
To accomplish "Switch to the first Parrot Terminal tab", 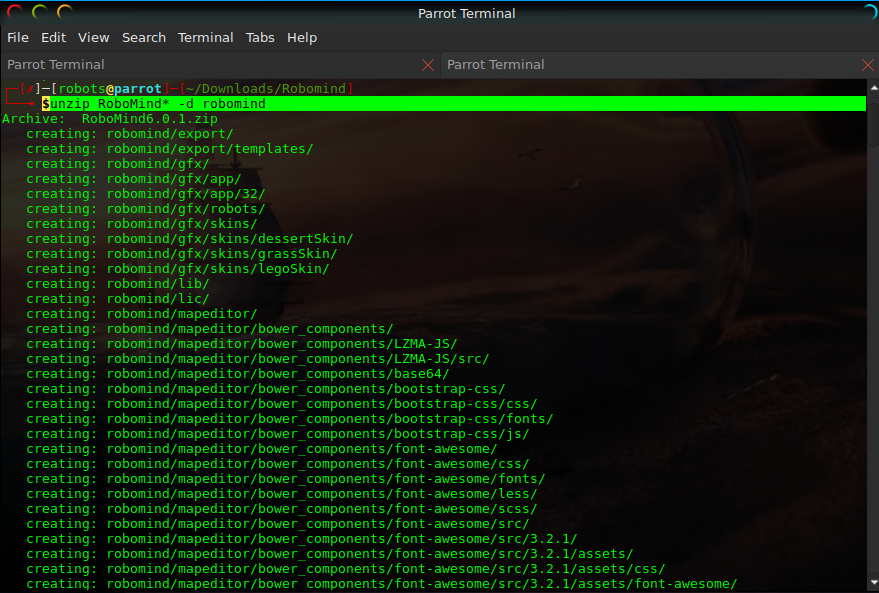I will point(220,65).
